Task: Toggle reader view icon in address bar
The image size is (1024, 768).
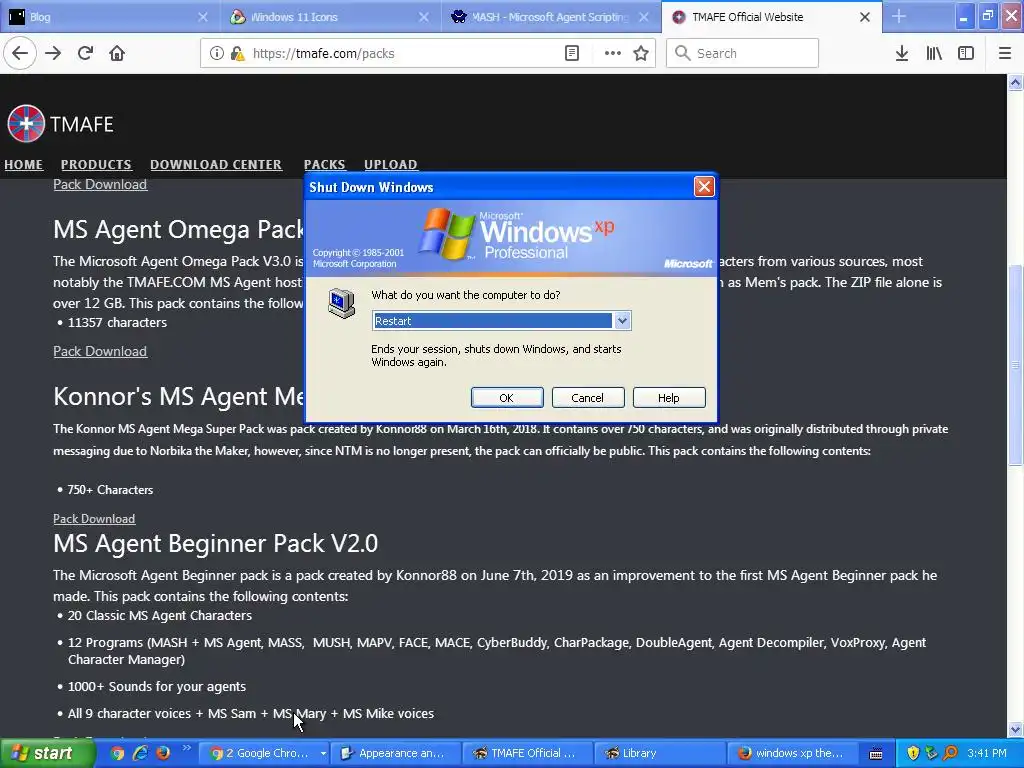Action: [x=571, y=53]
